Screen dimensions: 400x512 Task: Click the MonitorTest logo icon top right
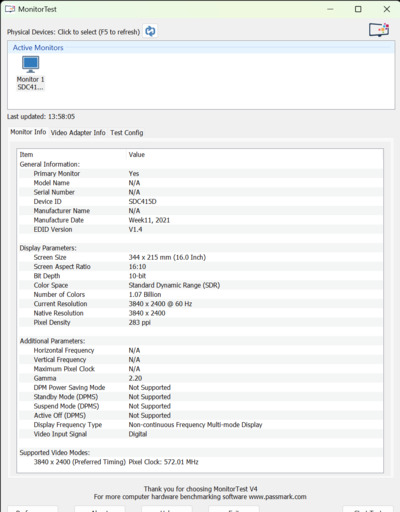379,30
